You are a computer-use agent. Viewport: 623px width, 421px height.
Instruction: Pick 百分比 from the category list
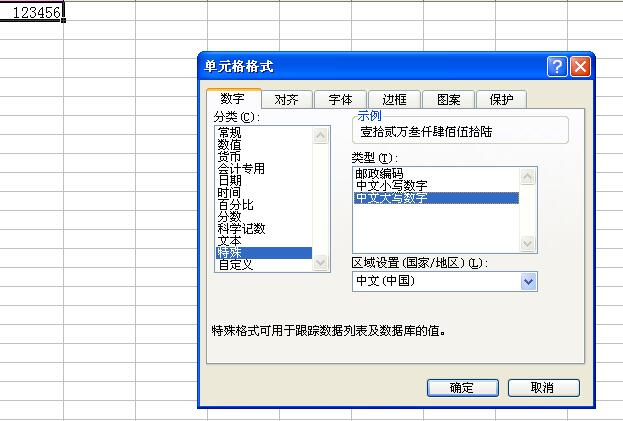click(x=236, y=205)
